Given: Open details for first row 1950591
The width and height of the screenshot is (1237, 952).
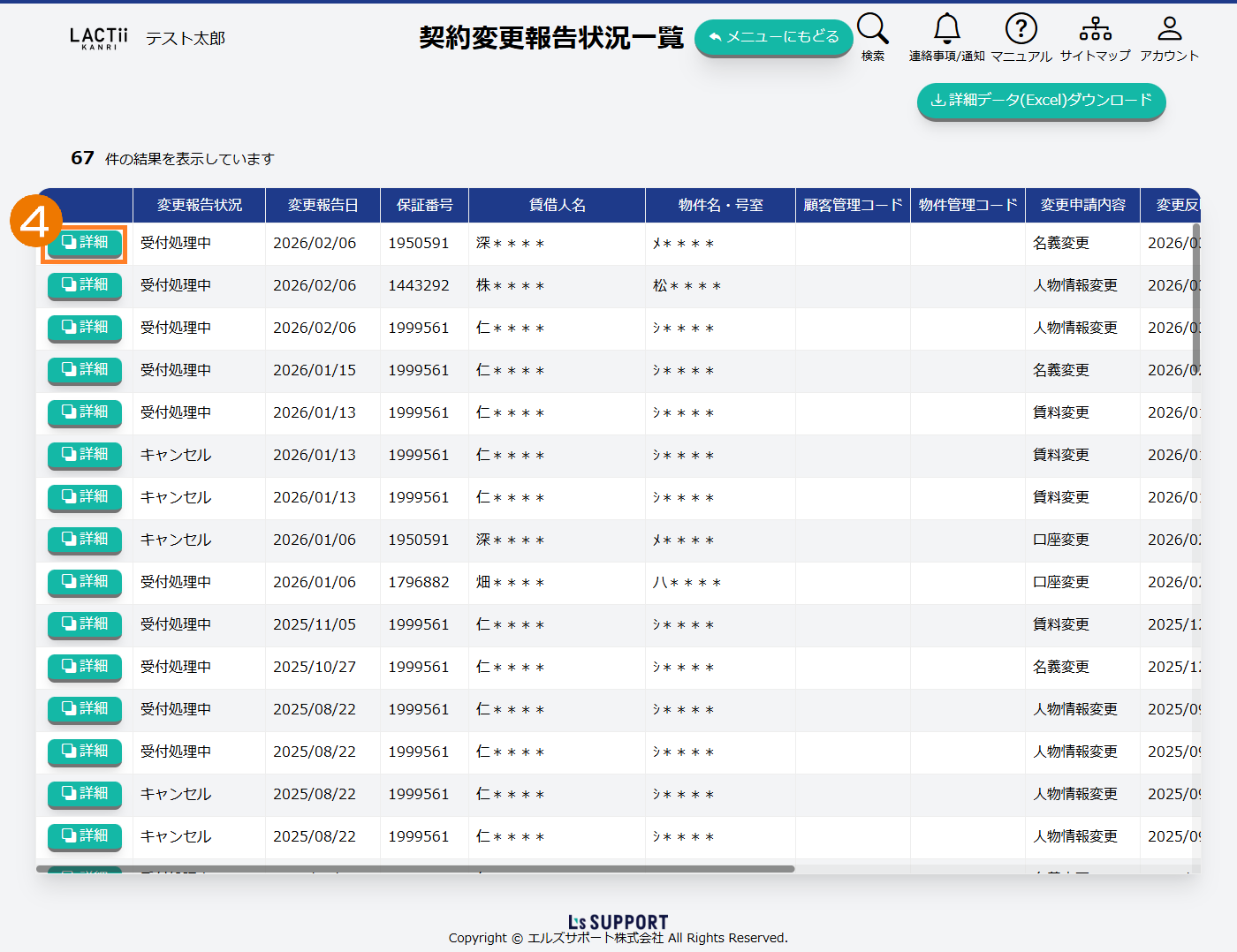Looking at the screenshot, I should 85,243.
